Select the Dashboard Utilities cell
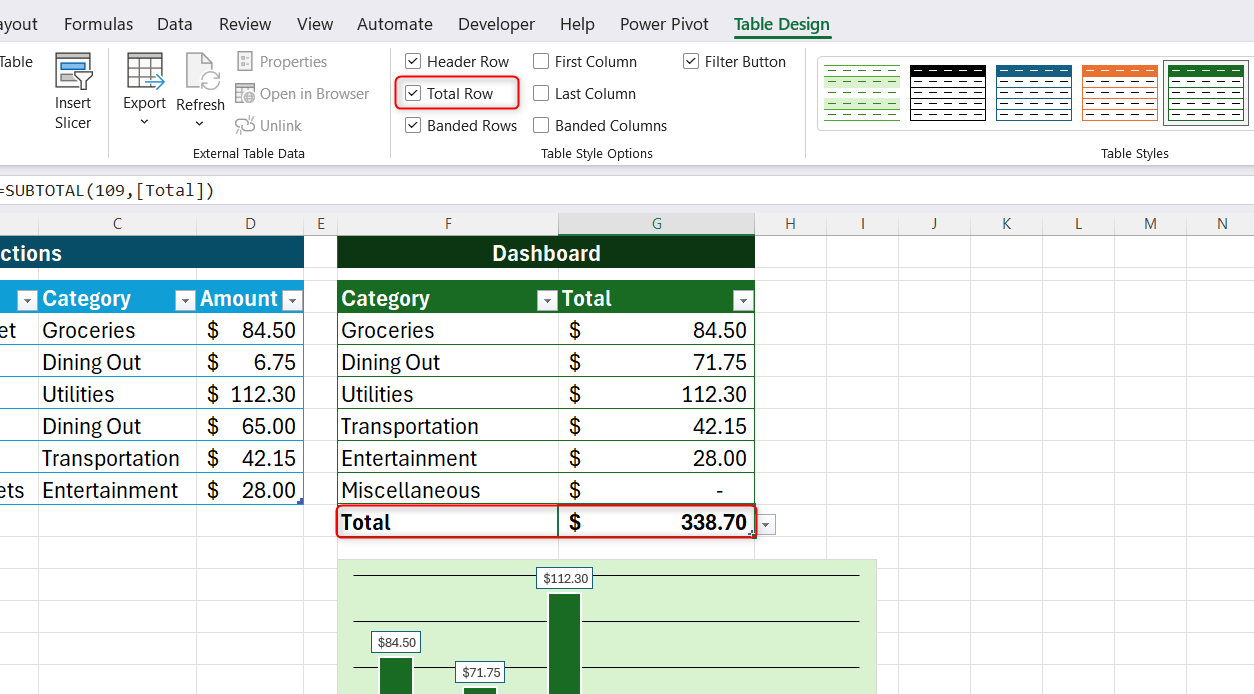The width and height of the screenshot is (1254, 694). pos(448,394)
